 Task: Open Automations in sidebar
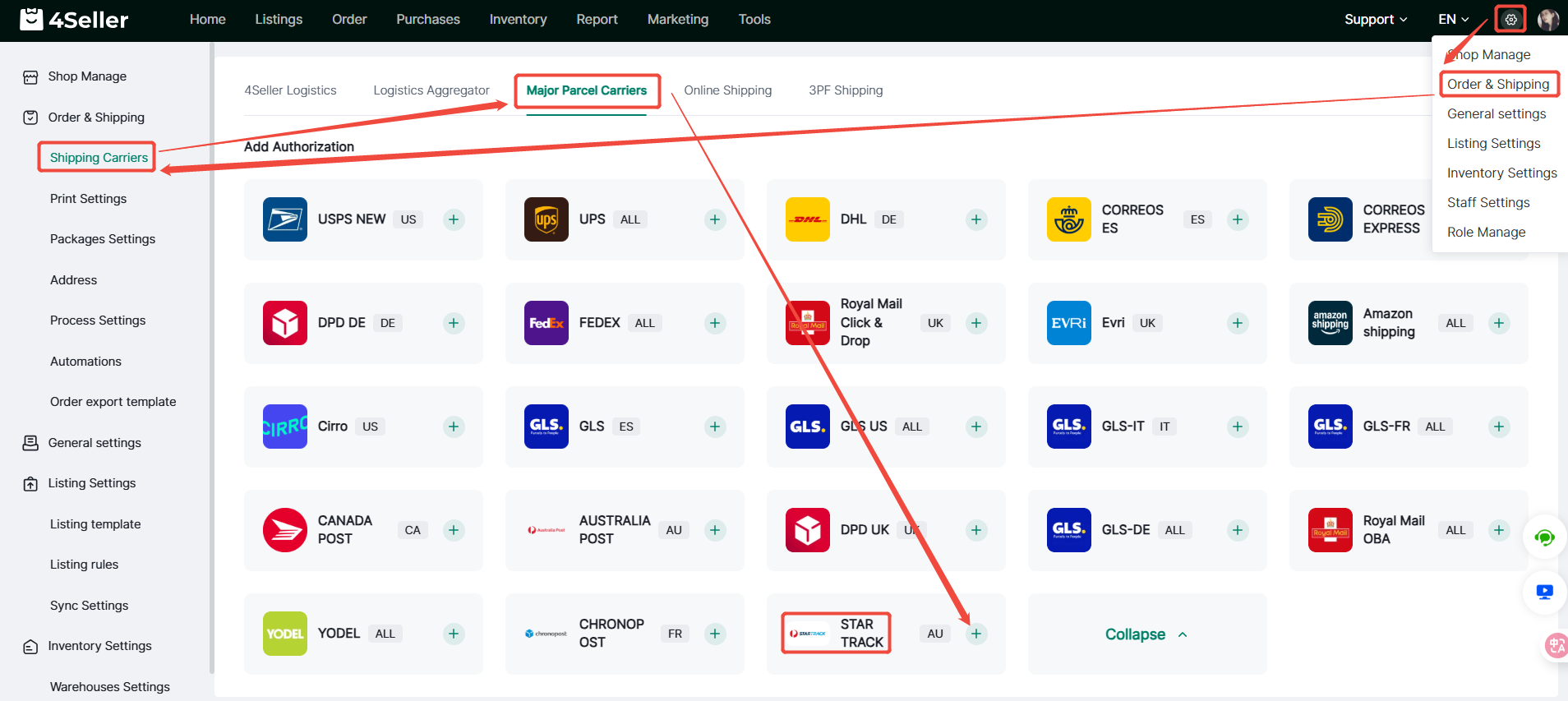(x=85, y=362)
